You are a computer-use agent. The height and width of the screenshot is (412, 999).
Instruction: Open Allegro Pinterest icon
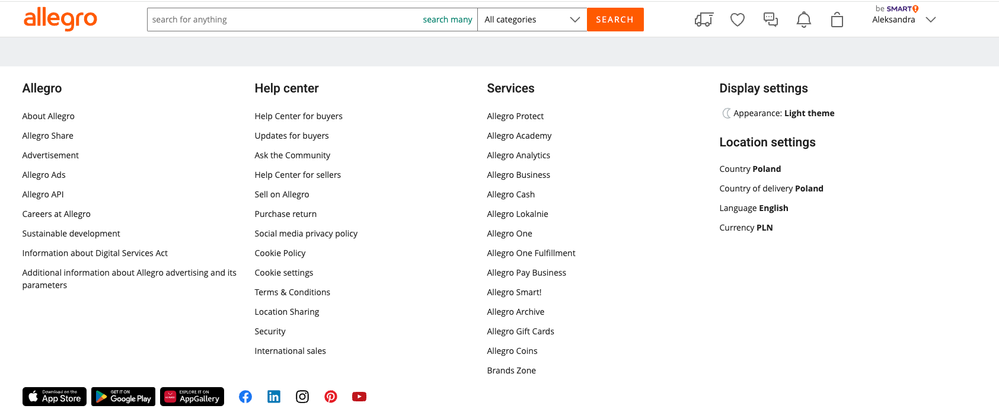(x=331, y=397)
